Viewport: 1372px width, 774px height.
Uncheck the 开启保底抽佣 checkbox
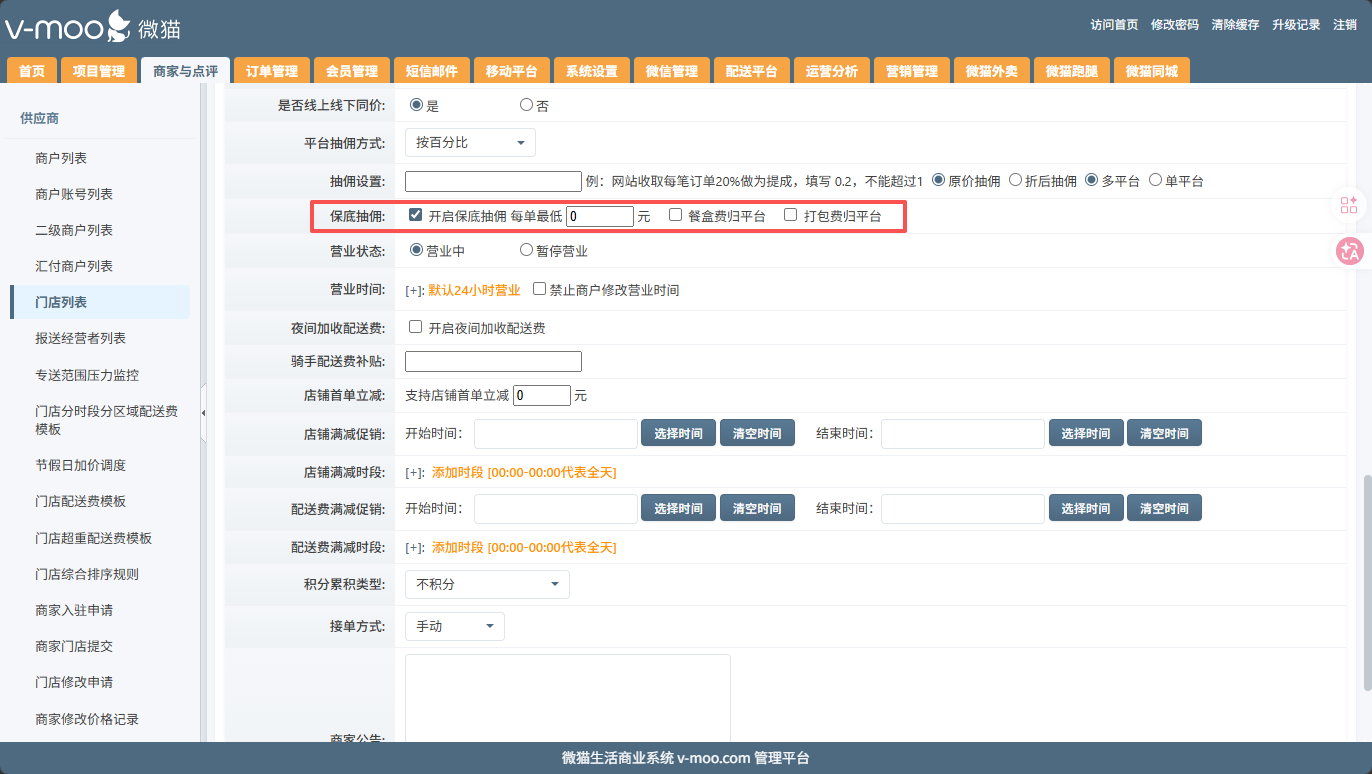pos(416,215)
